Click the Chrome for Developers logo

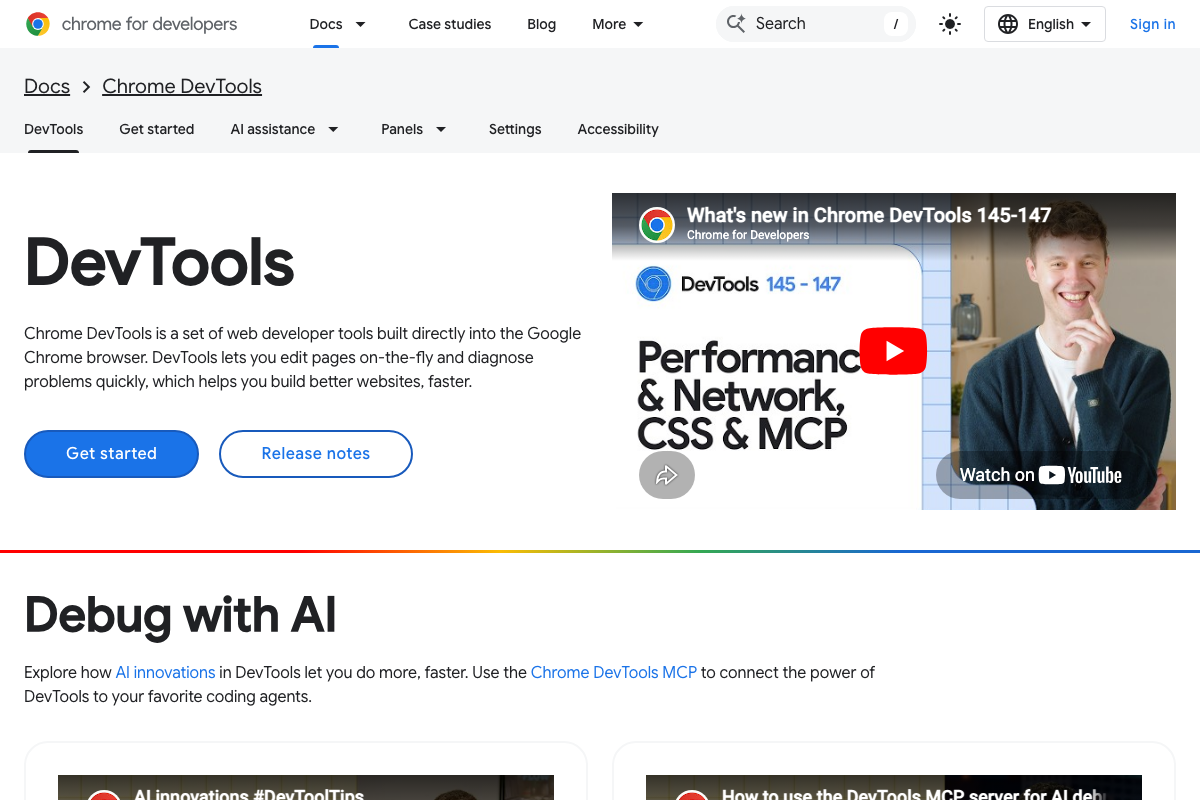pyautogui.click(x=132, y=24)
